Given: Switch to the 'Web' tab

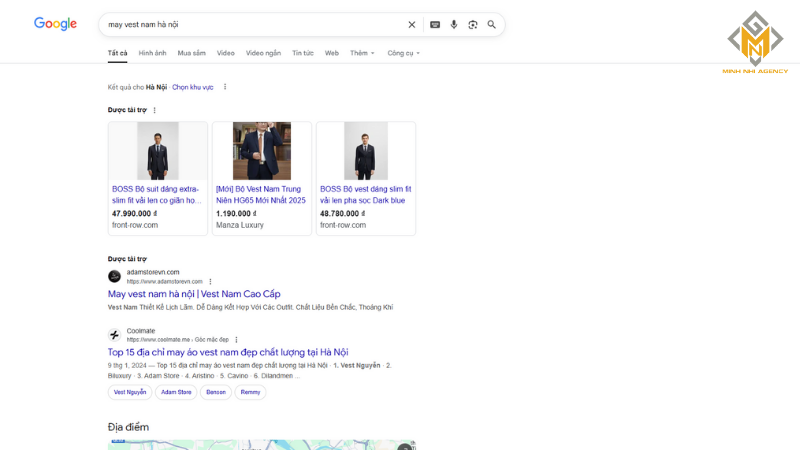Looking at the screenshot, I should point(332,53).
